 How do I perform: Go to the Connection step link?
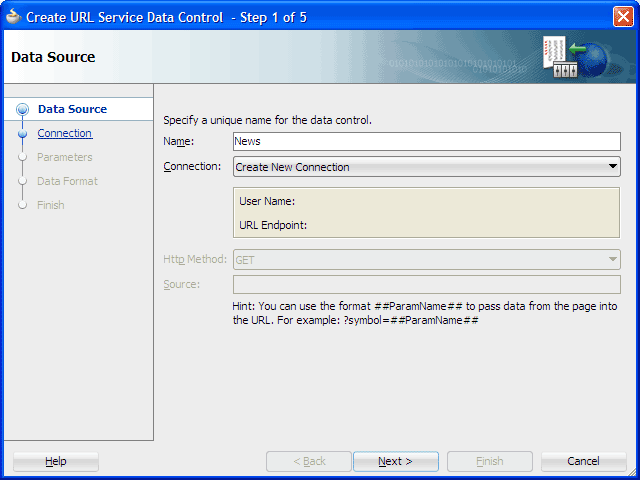pos(65,133)
